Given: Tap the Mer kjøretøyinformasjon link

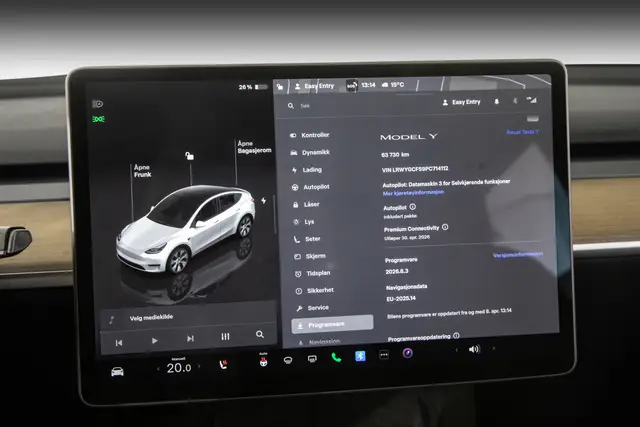Looking at the screenshot, I should (x=413, y=193).
